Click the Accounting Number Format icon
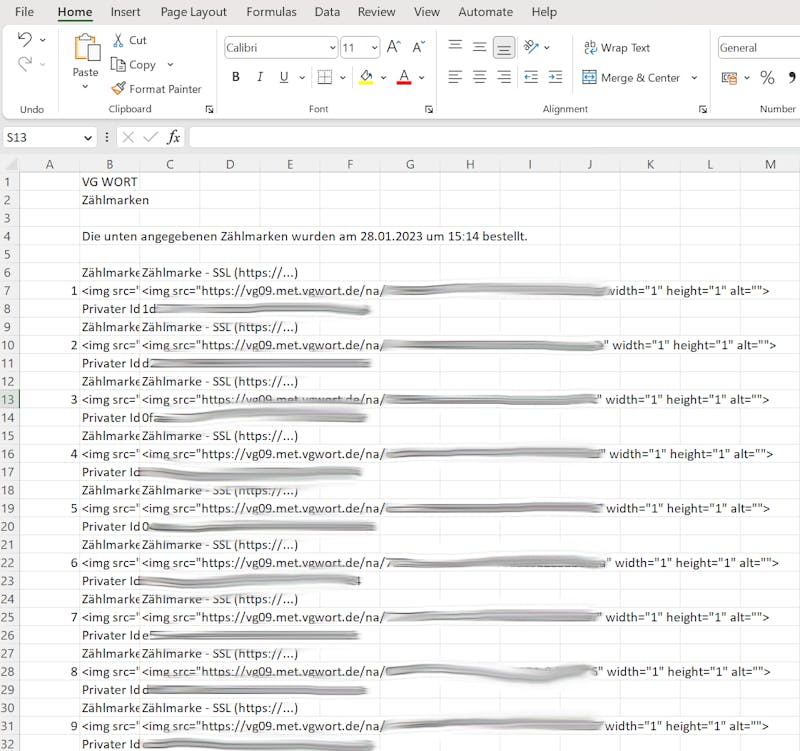Image resolution: width=800 pixels, height=751 pixels. (729, 78)
